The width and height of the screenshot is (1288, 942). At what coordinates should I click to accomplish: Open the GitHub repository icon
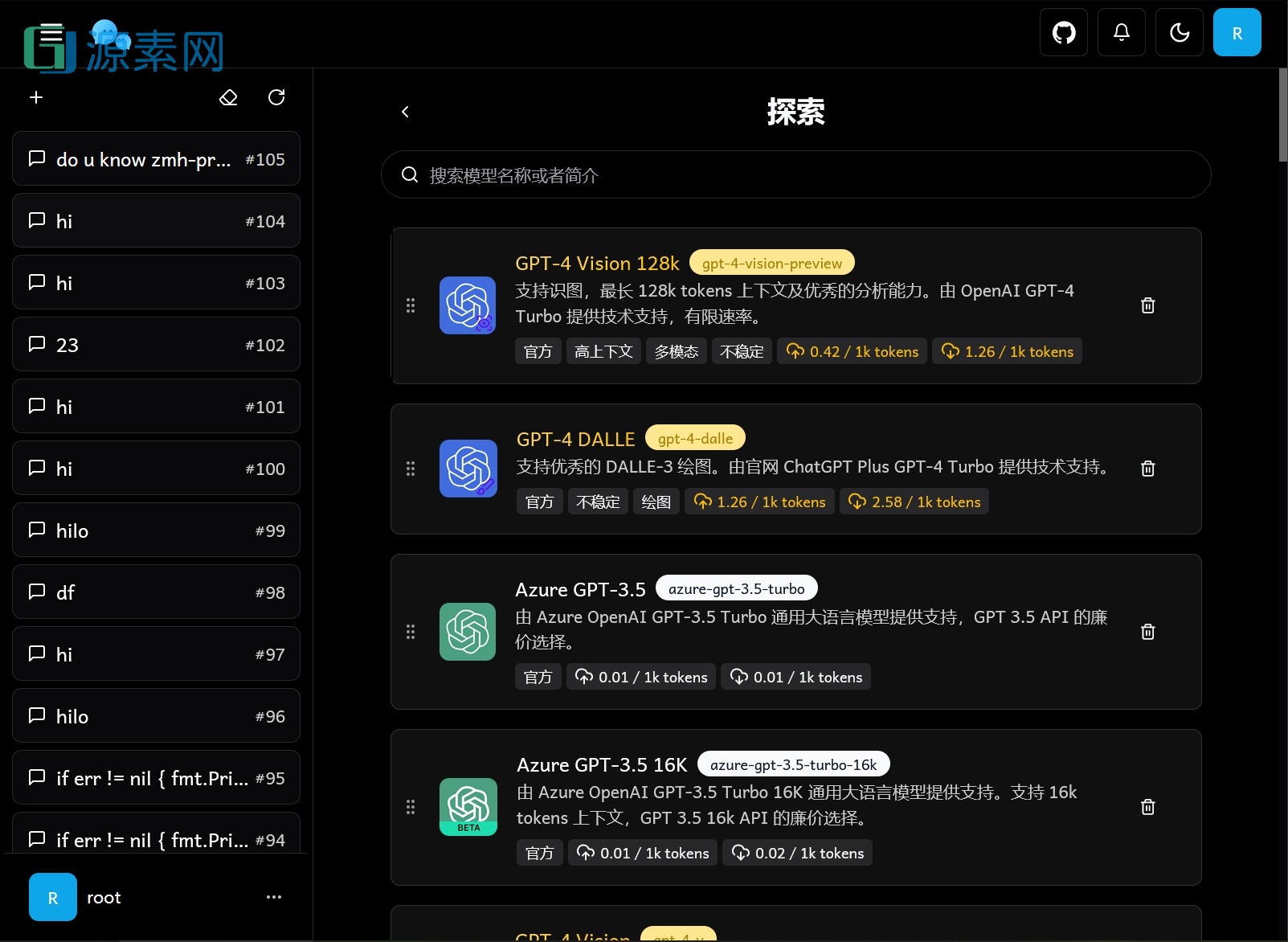[1063, 32]
